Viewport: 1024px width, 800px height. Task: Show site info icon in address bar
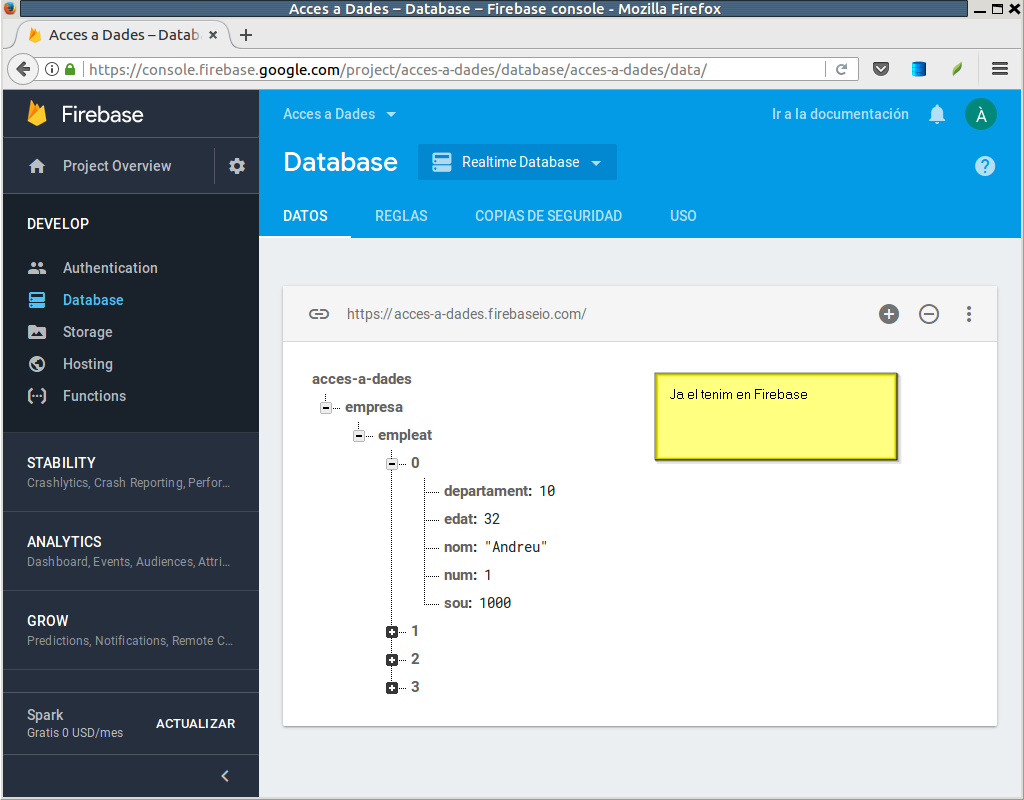coord(52,69)
